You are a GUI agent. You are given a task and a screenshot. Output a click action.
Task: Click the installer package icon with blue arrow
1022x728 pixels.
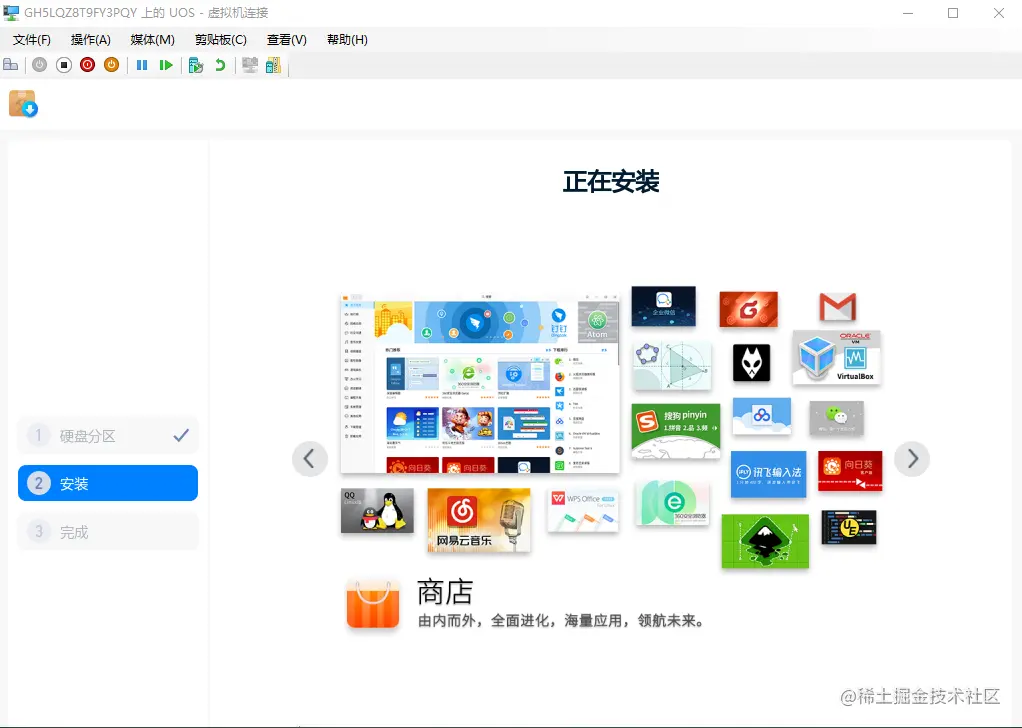(x=23, y=104)
